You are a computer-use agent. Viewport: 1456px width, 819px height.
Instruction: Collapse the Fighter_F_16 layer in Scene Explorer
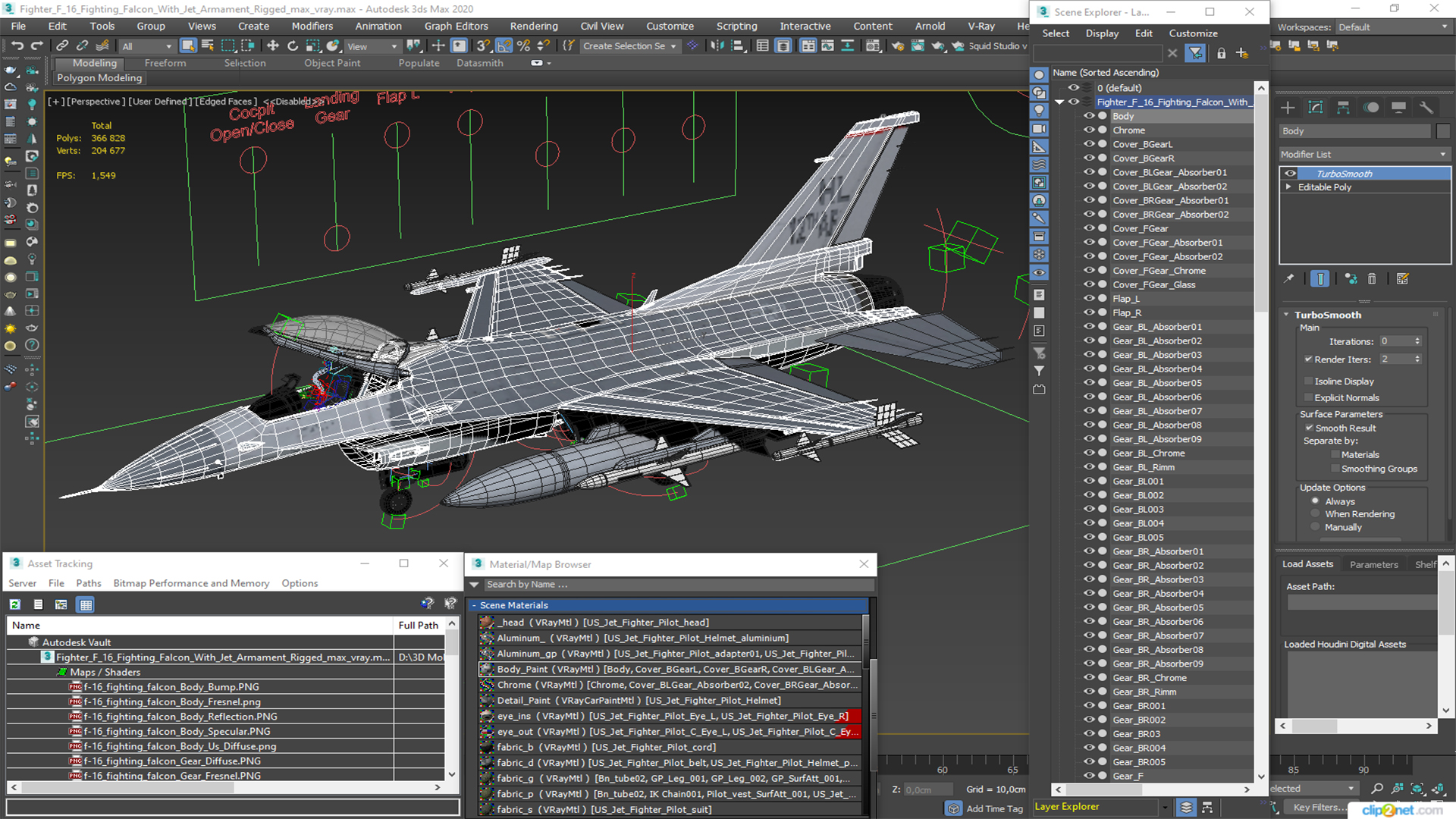click(x=1059, y=102)
